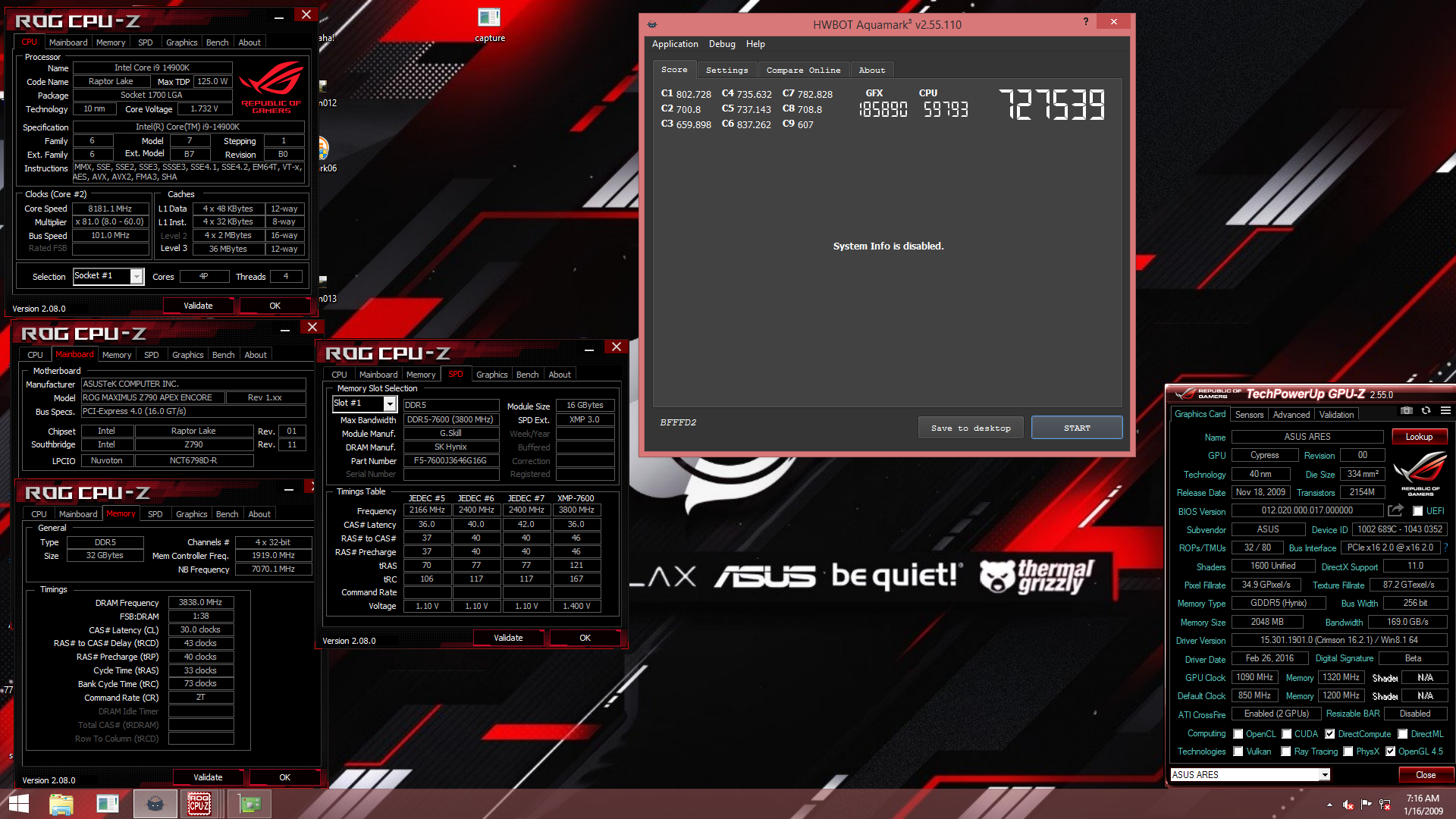Click the third taskbar window-list icon
The image size is (1456, 819).
click(x=108, y=804)
